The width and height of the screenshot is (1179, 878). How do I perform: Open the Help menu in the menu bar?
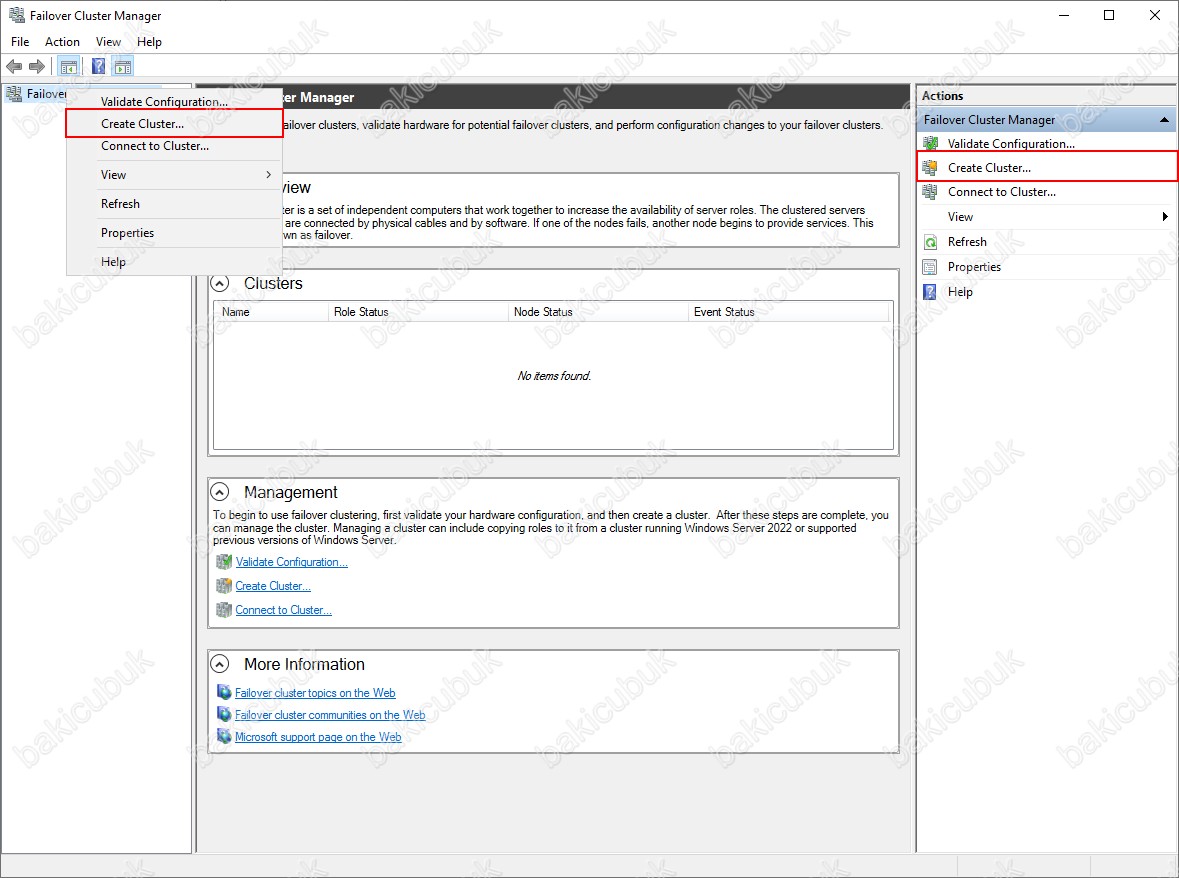pos(150,42)
